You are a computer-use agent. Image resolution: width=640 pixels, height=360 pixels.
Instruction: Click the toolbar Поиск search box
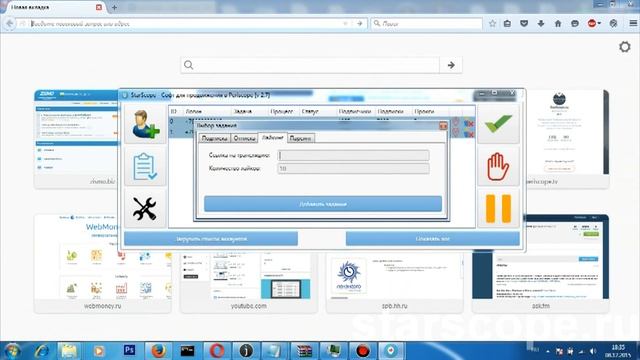pyautogui.click(x=427, y=24)
